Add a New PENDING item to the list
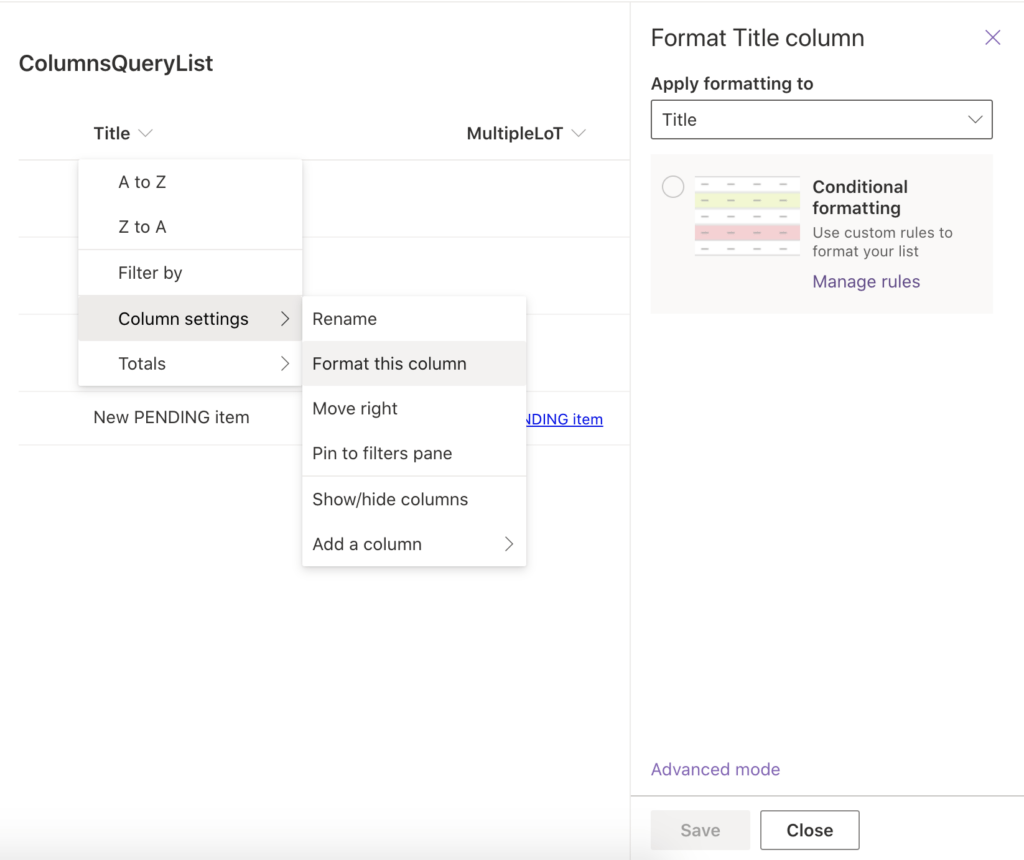This screenshot has width=1024, height=860. [171, 417]
